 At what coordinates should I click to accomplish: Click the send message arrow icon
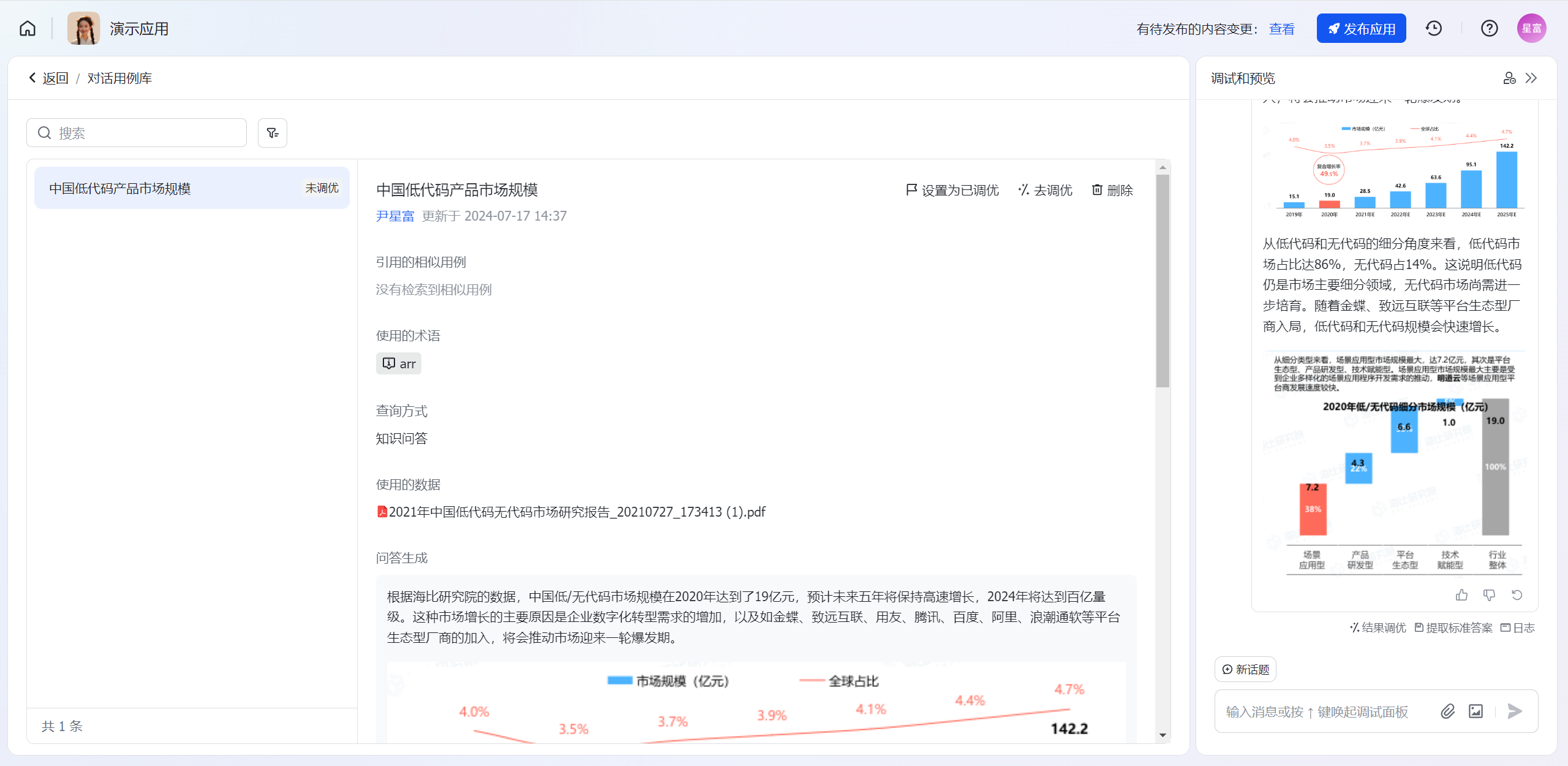point(1515,711)
